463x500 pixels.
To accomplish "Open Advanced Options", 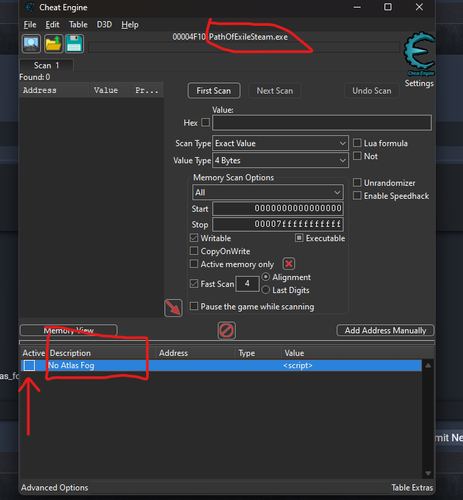I will click(x=55, y=488).
